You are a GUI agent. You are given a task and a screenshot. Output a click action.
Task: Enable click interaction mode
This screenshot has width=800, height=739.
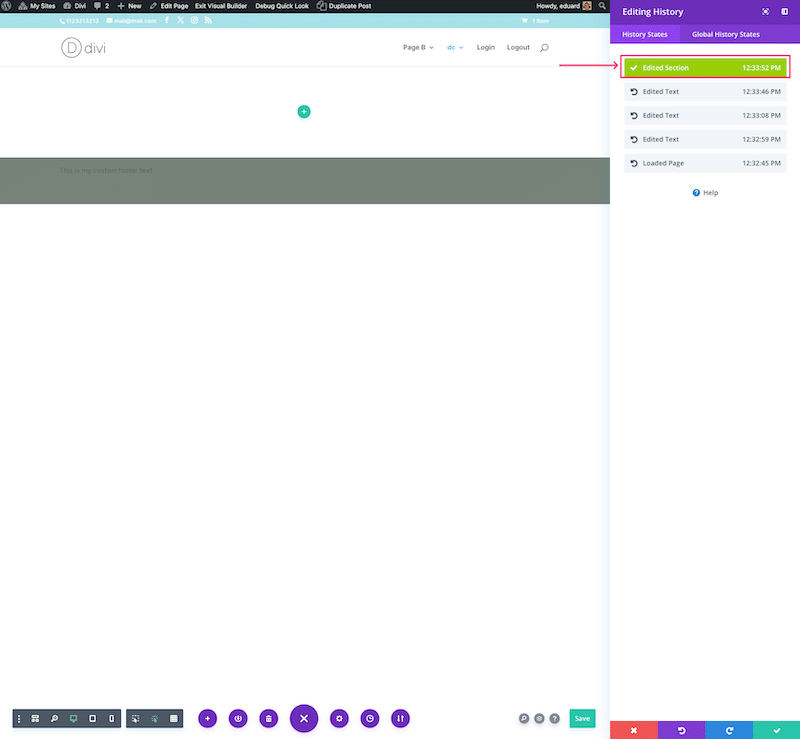click(x=155, y=719)
